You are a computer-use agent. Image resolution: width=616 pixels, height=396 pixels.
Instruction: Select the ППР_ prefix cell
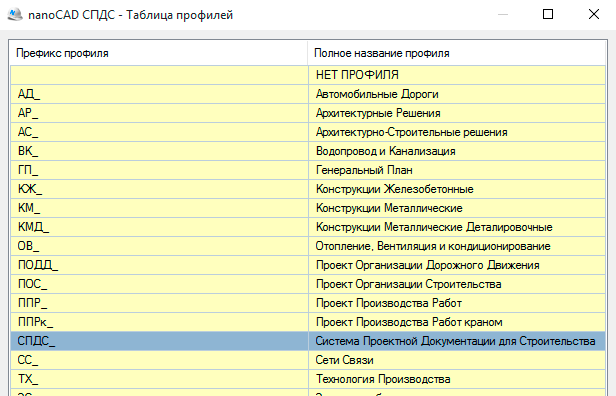(160, 303)
